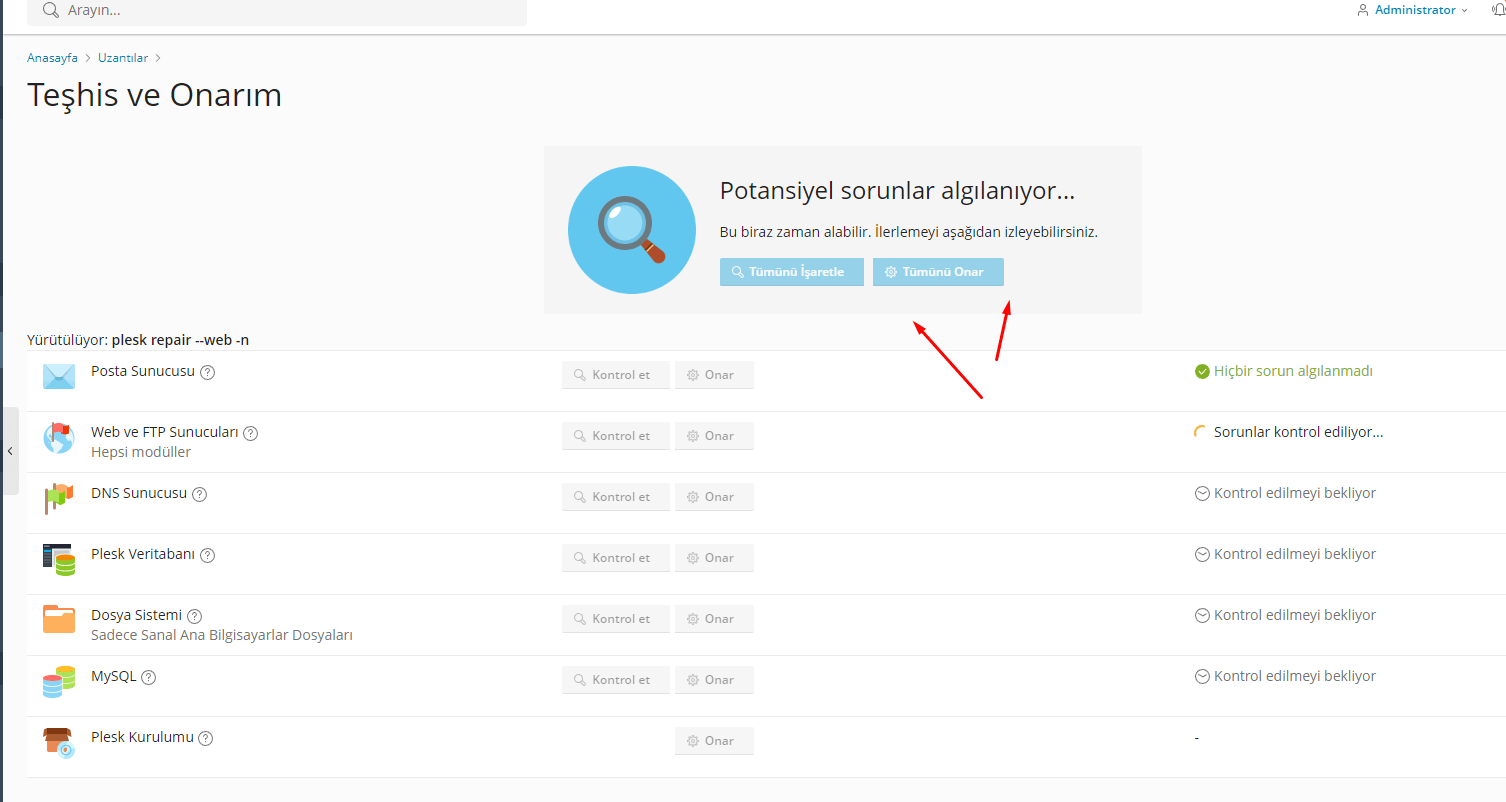The image size is (1506, 802).
Task: Click Kontrol edilmeyi bekliyor text in DNS row
Action: (1295, 493)
